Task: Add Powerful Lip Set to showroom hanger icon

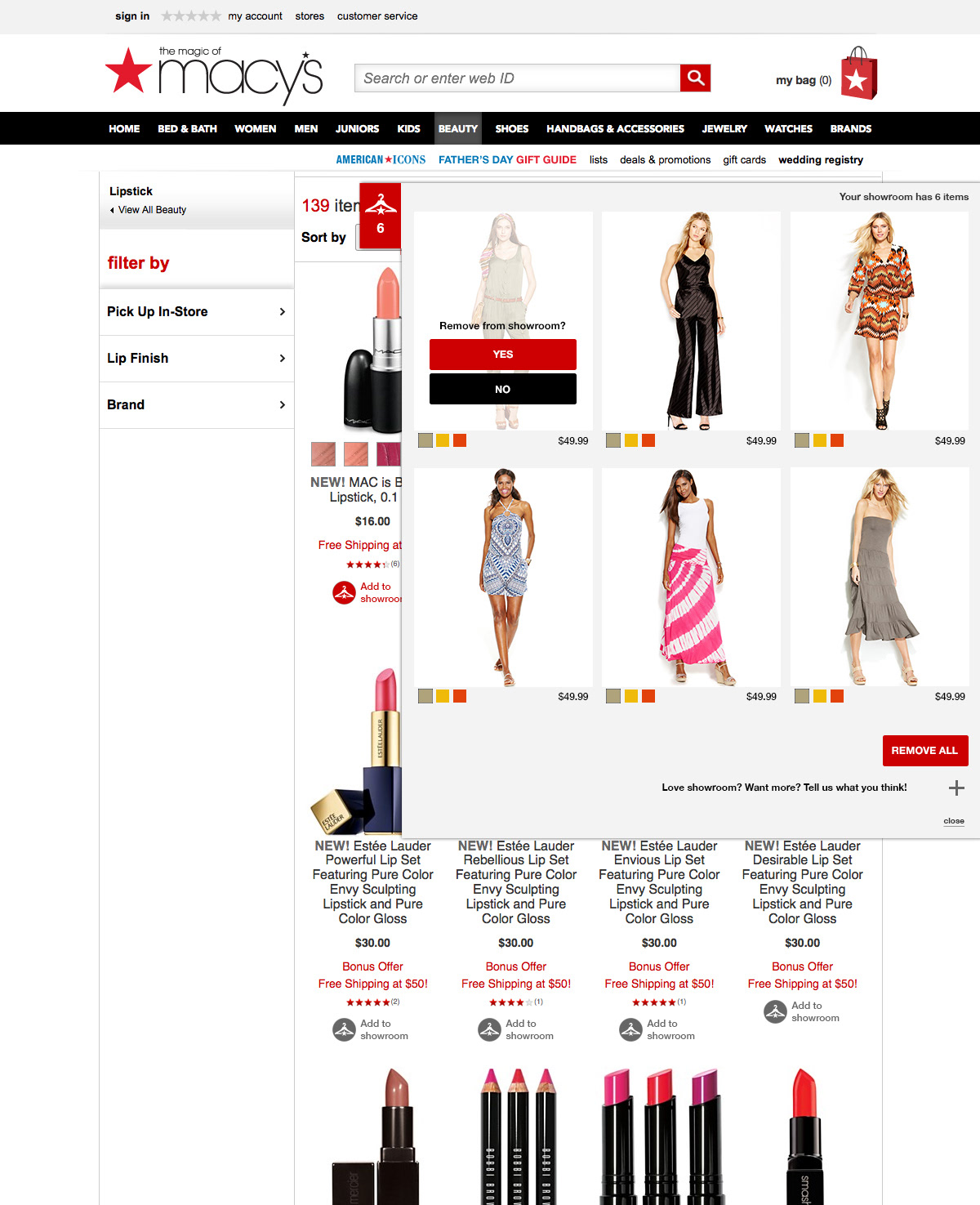Action: (x=344, y=1029)
